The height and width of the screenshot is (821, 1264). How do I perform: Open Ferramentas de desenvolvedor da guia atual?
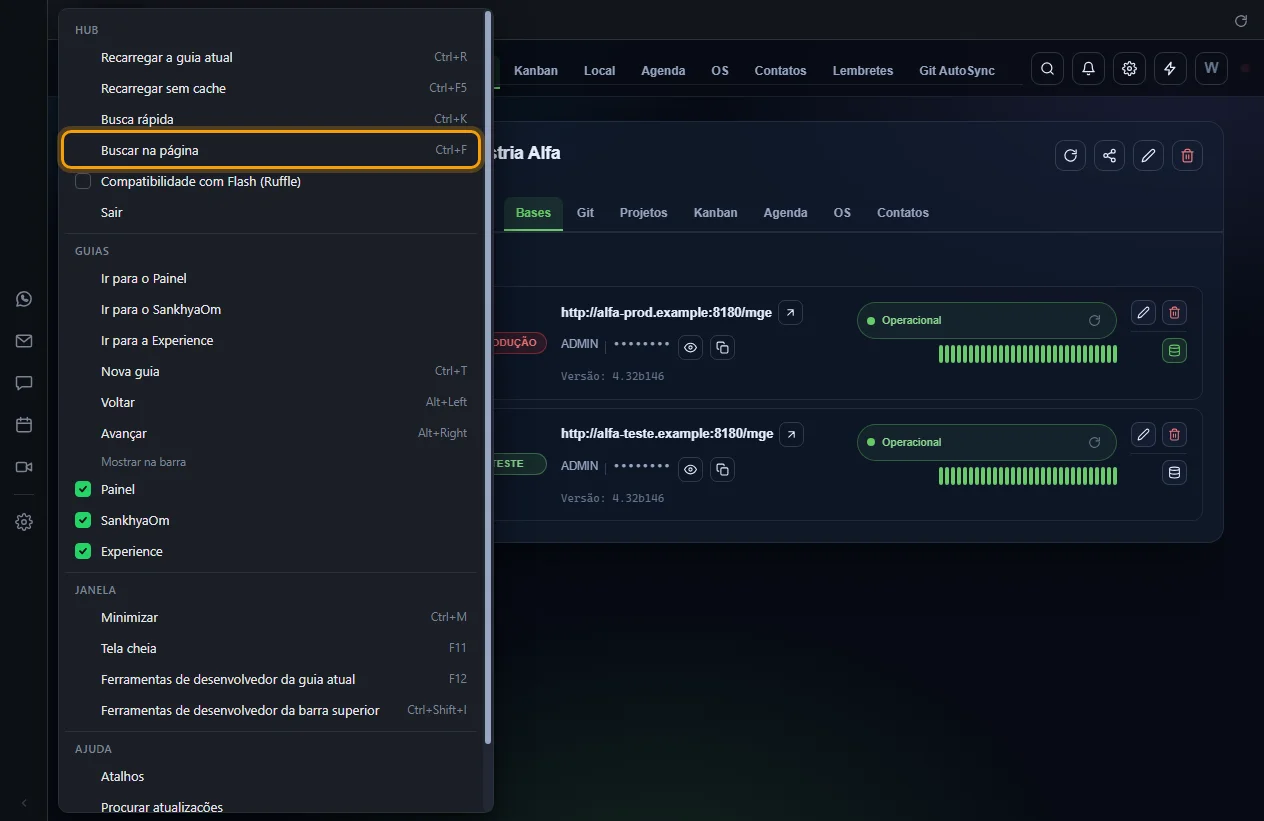coord(271,679)
